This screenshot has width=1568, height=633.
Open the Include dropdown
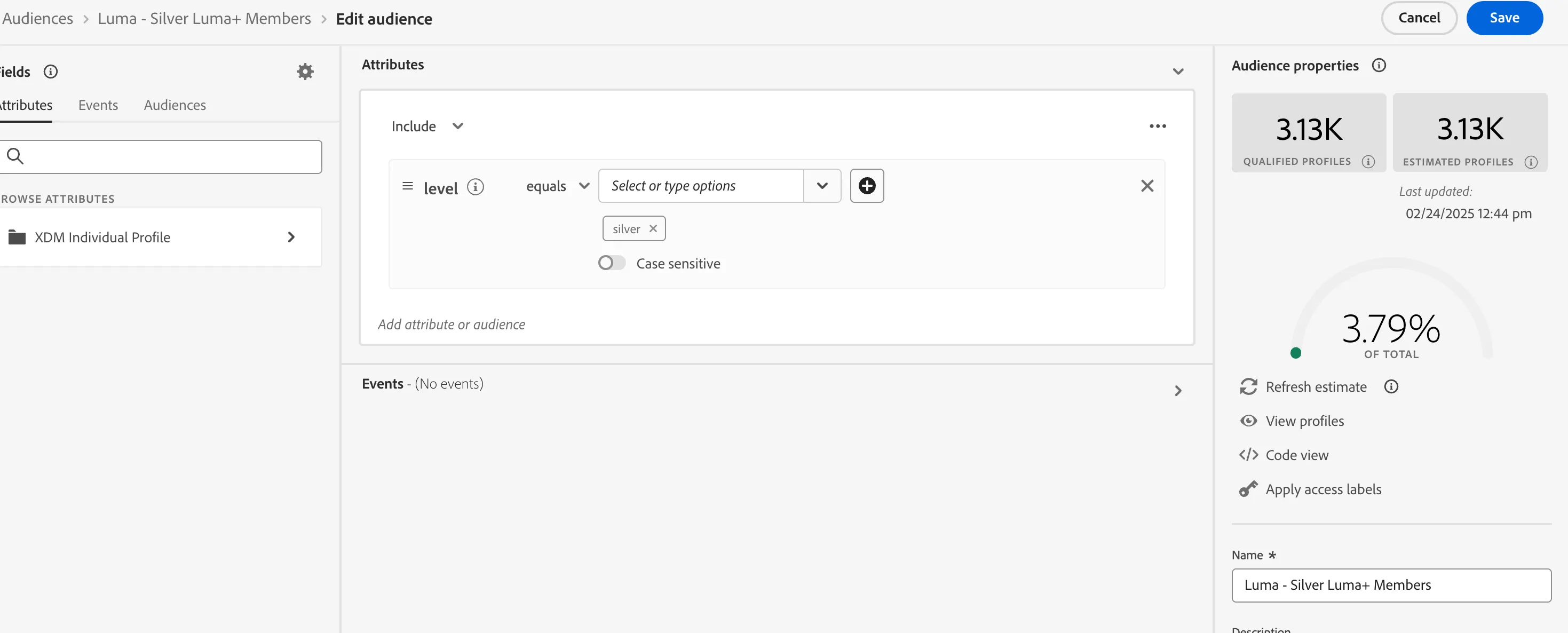click(427, 126)
